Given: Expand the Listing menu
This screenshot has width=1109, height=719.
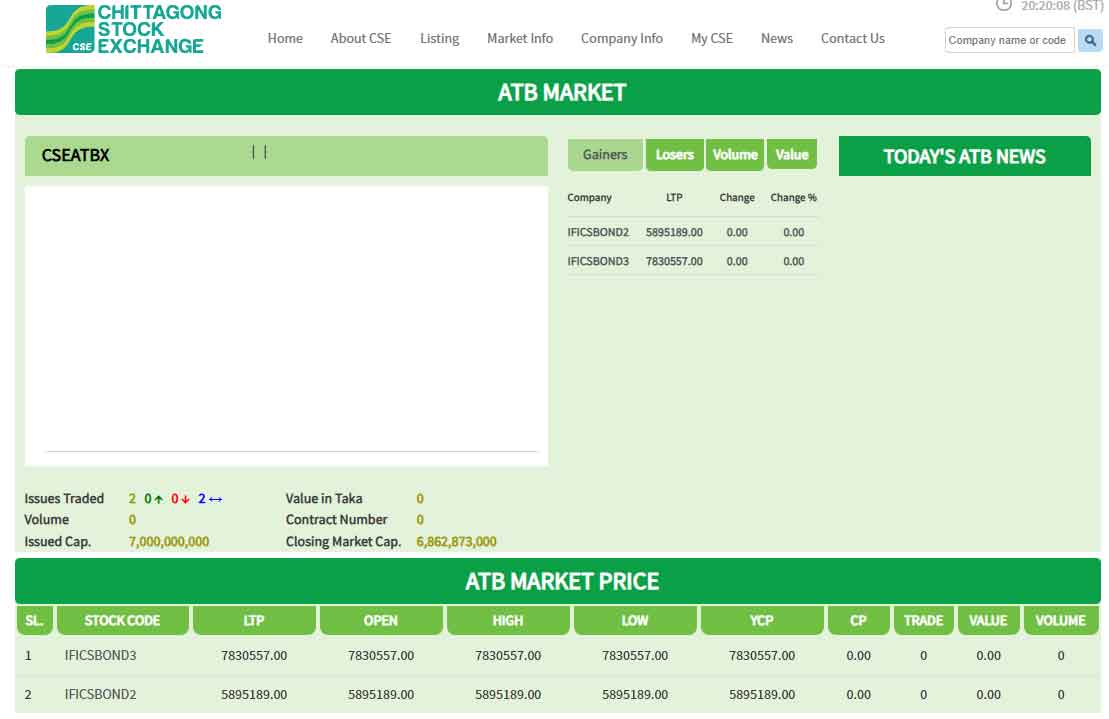Looking at the screenshot, I should tap(439, 39).
